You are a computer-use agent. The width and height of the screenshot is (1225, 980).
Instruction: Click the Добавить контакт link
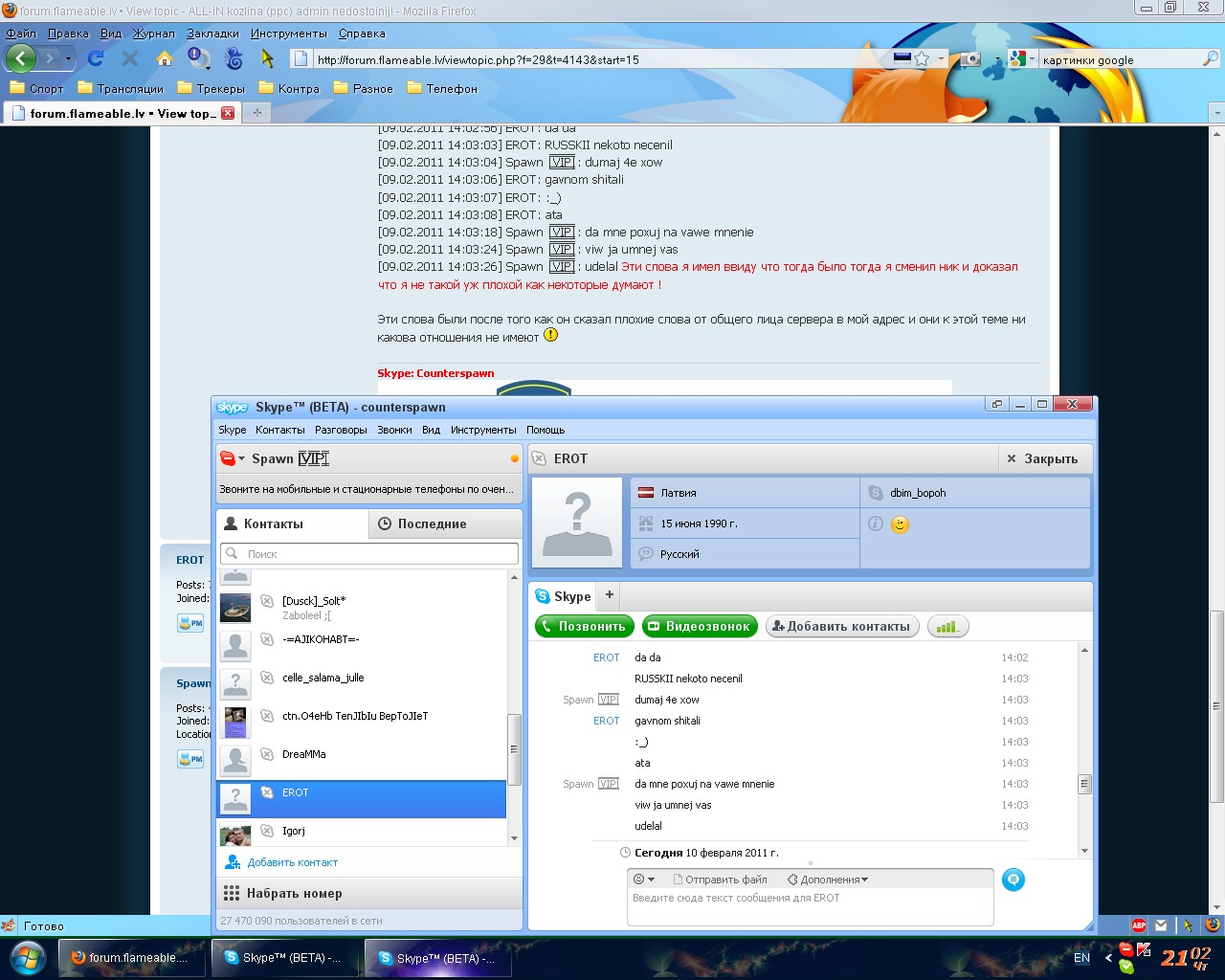pos(293,862)
